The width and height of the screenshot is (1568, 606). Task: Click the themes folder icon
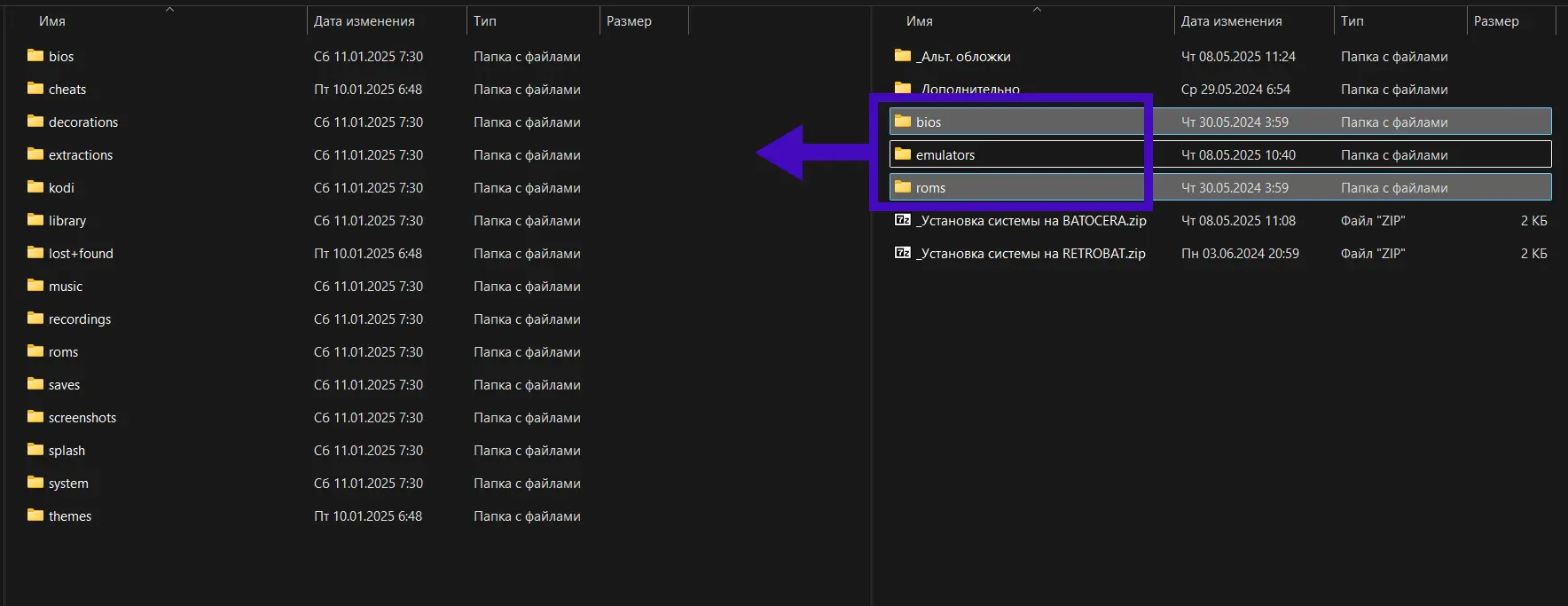[35, 515]
